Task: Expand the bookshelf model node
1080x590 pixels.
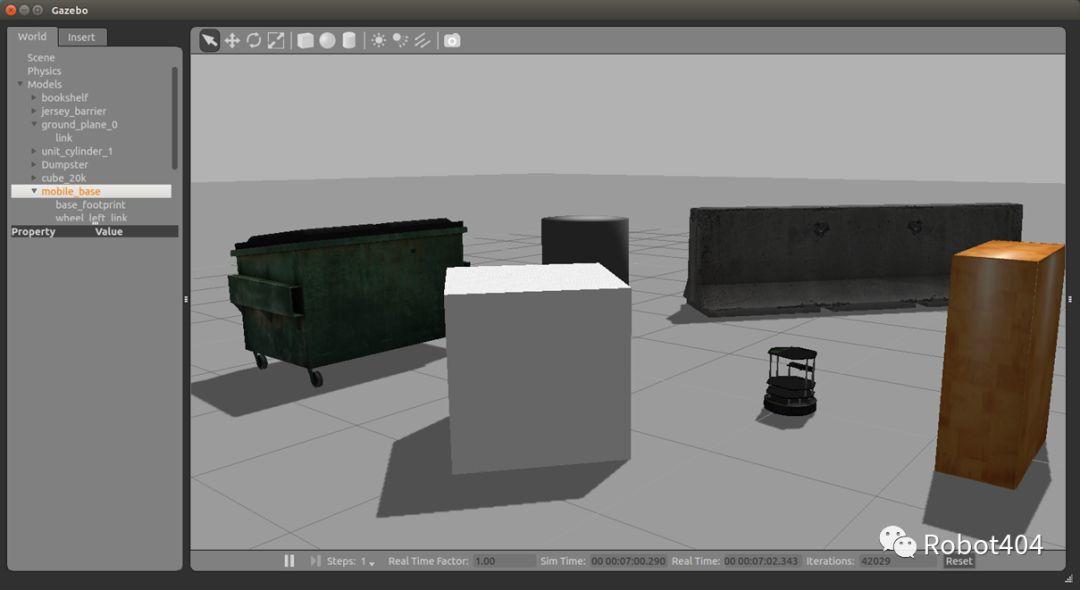Action: click(34, 98)
